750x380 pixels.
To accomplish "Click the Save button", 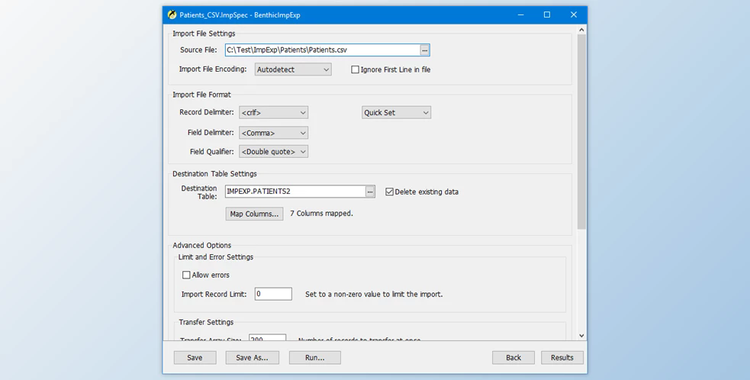I will click(195, 358).
